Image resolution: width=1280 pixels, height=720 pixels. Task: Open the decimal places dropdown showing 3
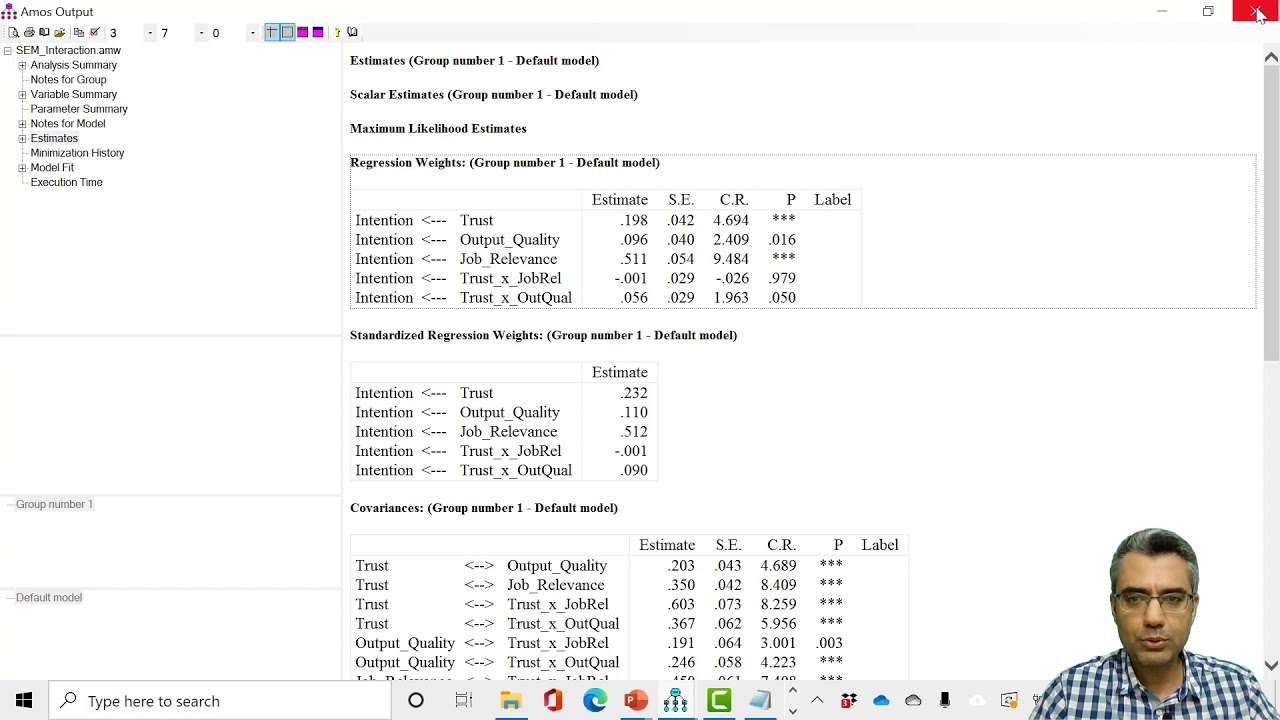click(x=150, y=33)
